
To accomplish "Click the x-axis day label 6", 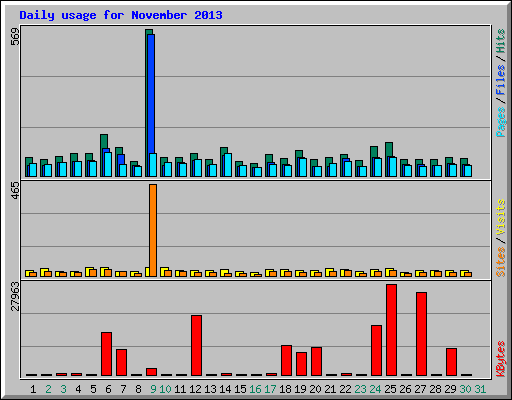I will (108, 389).
